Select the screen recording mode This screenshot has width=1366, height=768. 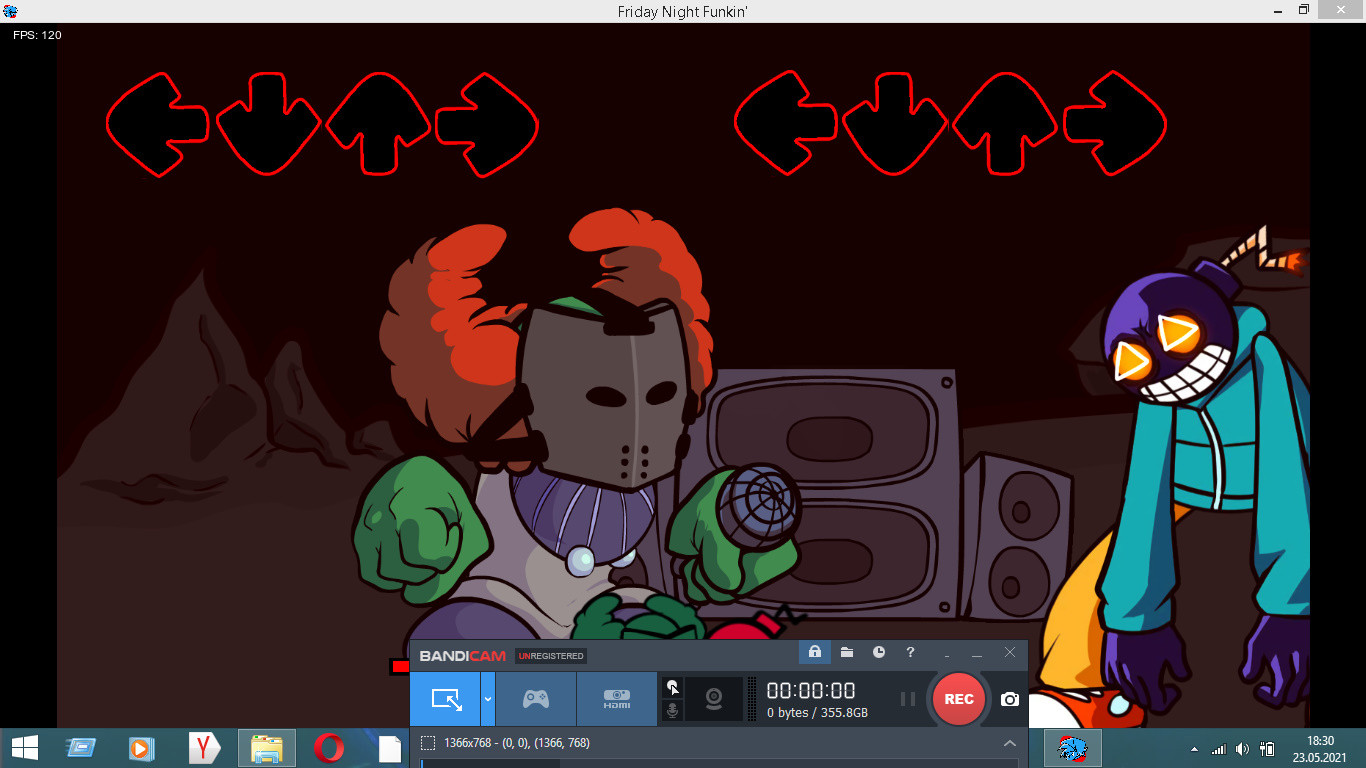(445, 699)
